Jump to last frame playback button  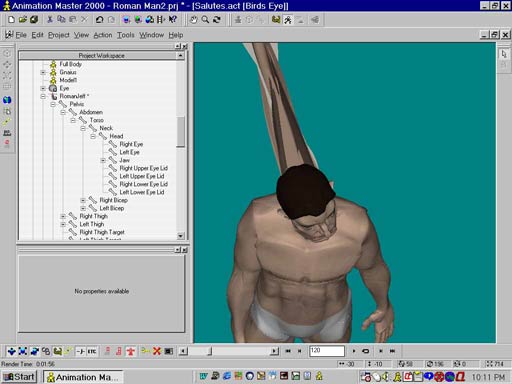coord(392,351)
